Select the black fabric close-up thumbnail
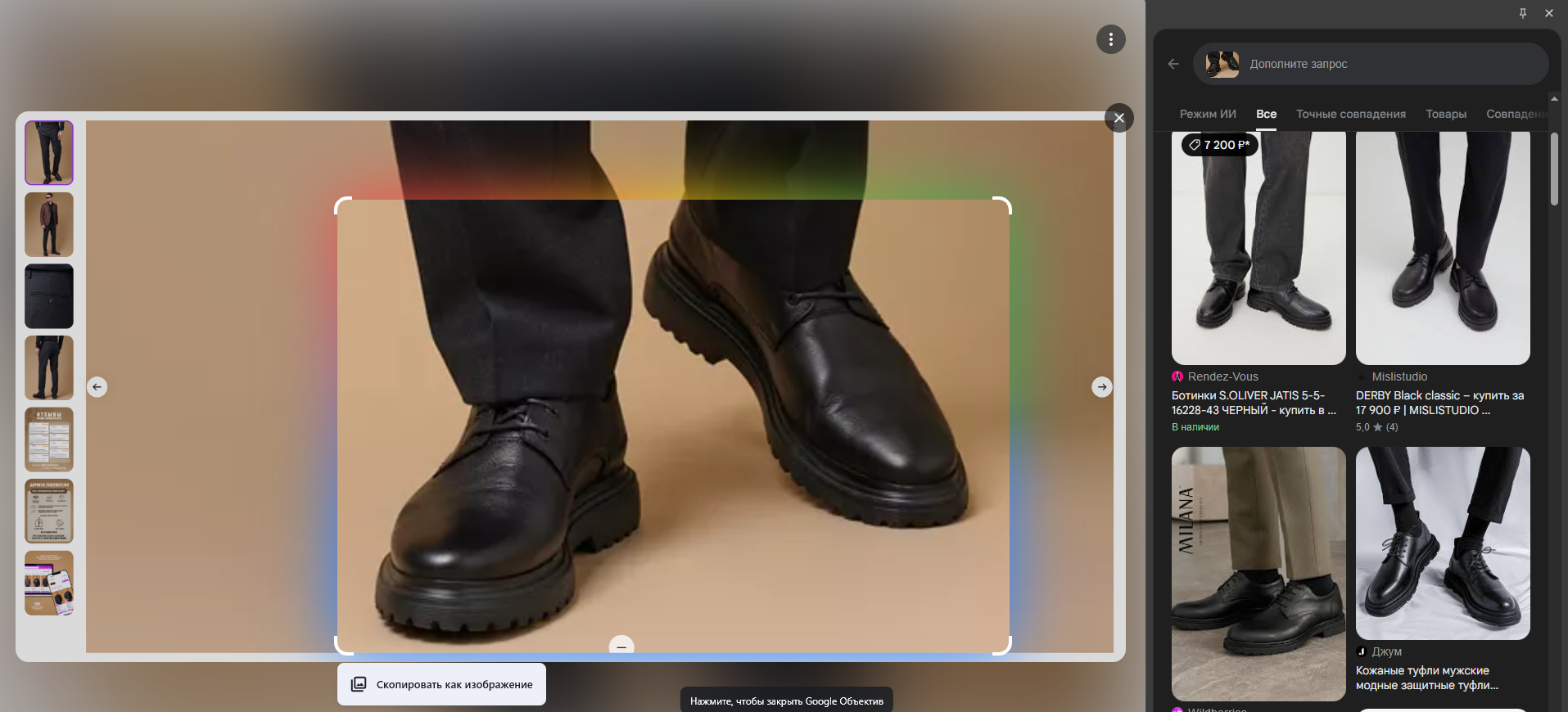The height and width of the screenshot is (712, 1568). coord(49,296)
